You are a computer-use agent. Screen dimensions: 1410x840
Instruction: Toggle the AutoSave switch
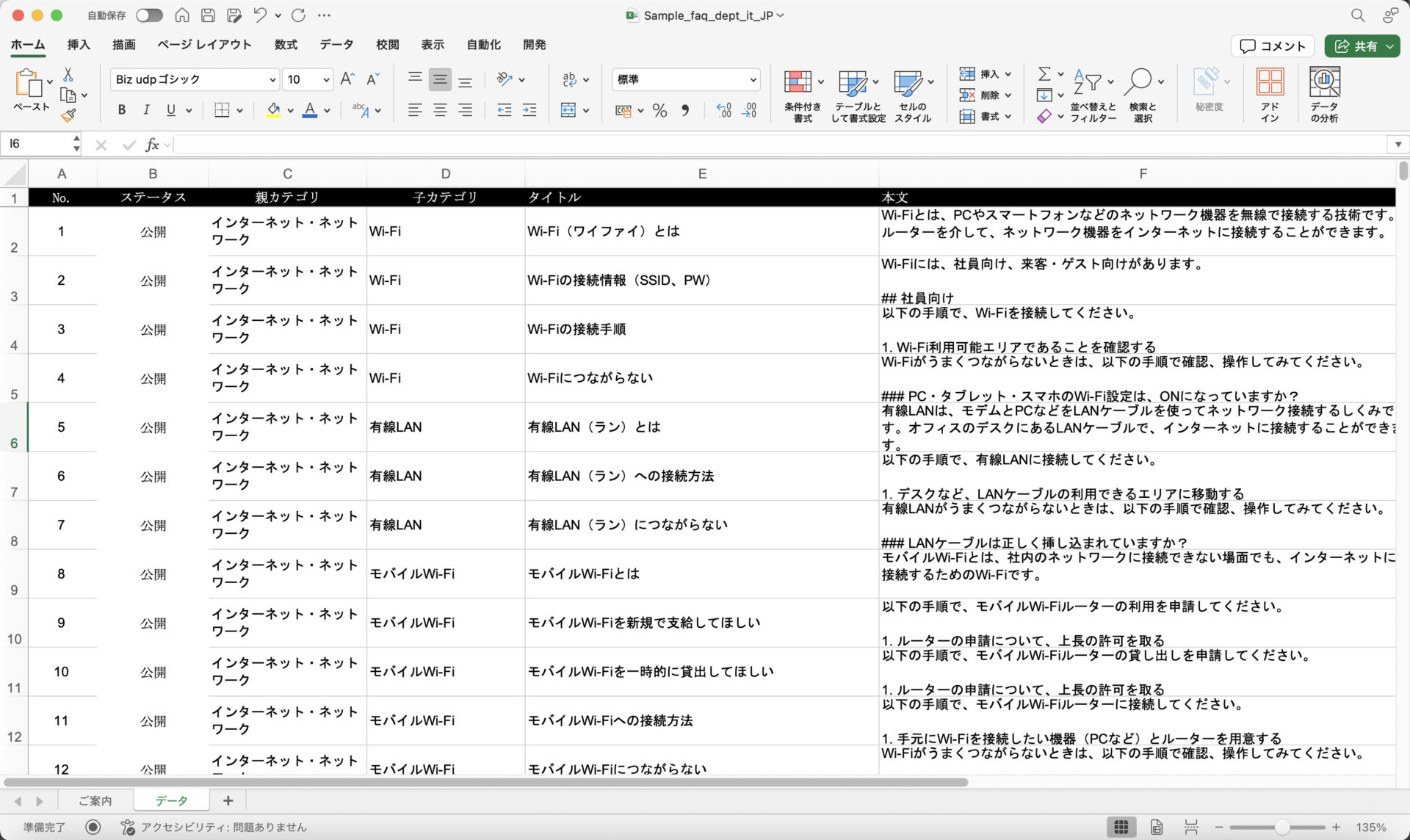149,15
